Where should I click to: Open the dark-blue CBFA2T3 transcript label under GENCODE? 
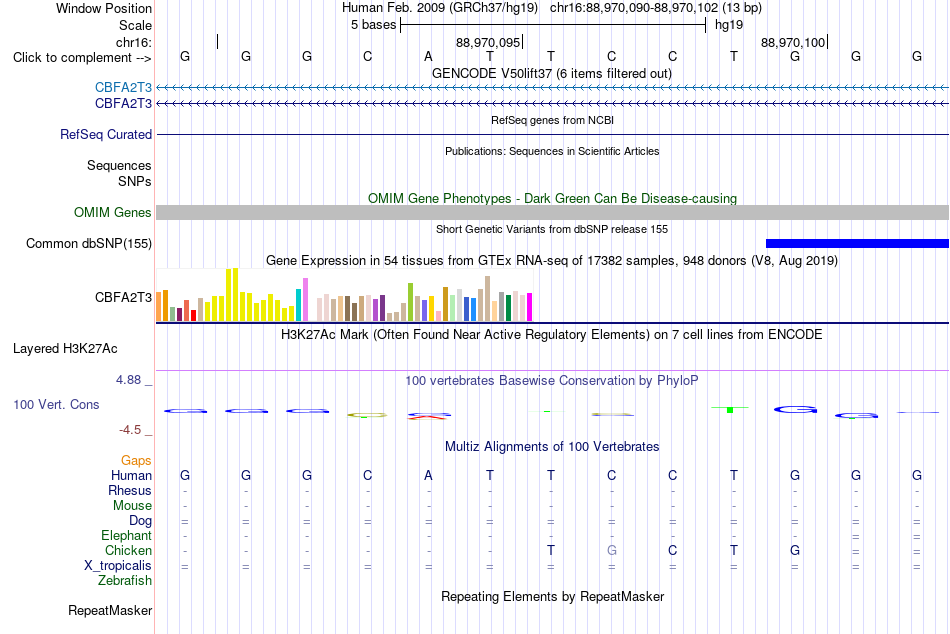123,104
